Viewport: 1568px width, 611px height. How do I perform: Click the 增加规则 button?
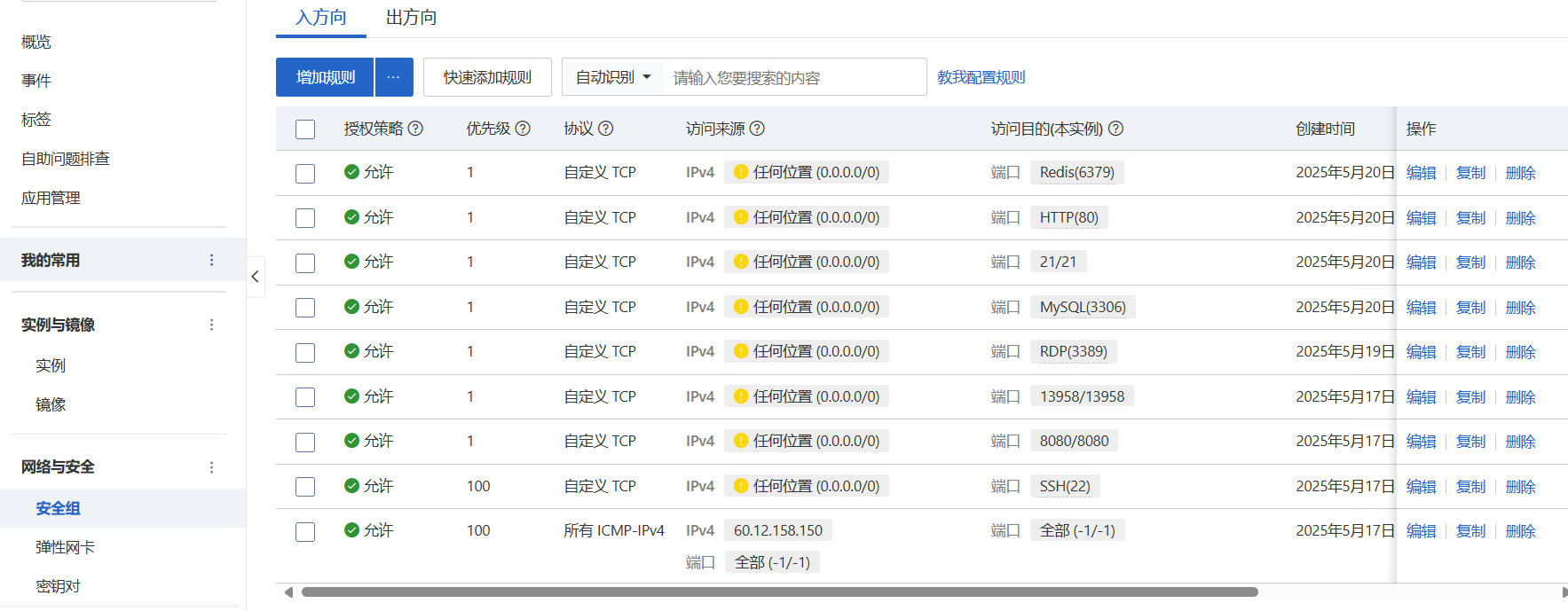[325, 77]
